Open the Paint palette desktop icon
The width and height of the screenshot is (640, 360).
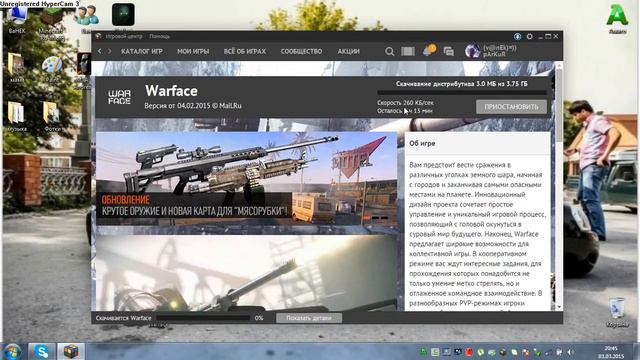tap(52, 69)
